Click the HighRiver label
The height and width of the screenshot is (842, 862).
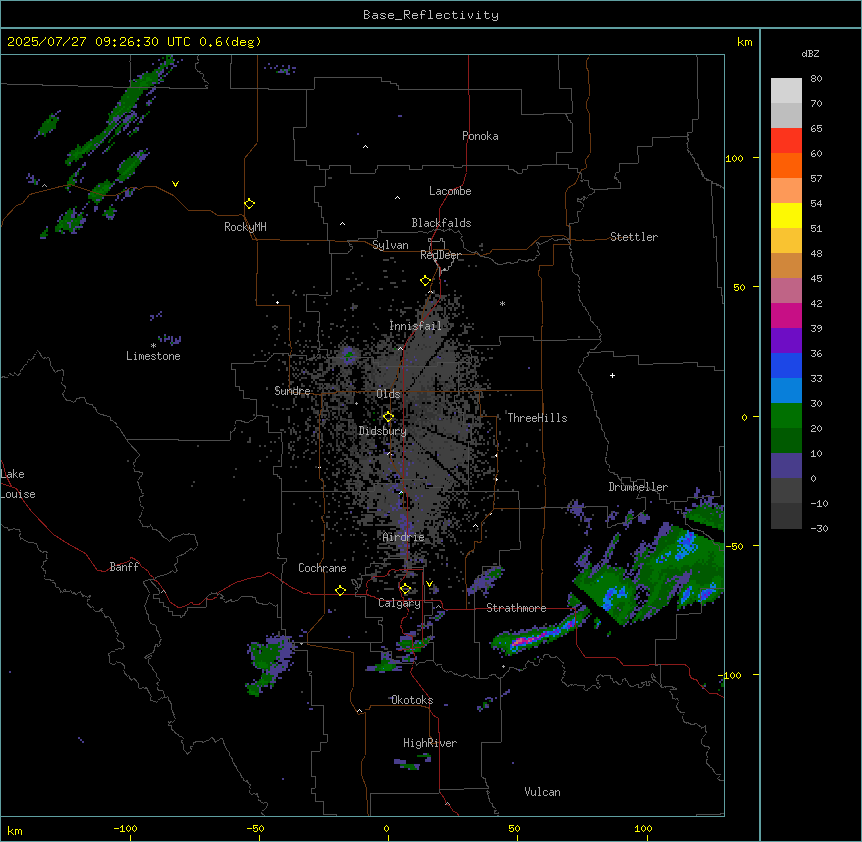tap(430, 743)
